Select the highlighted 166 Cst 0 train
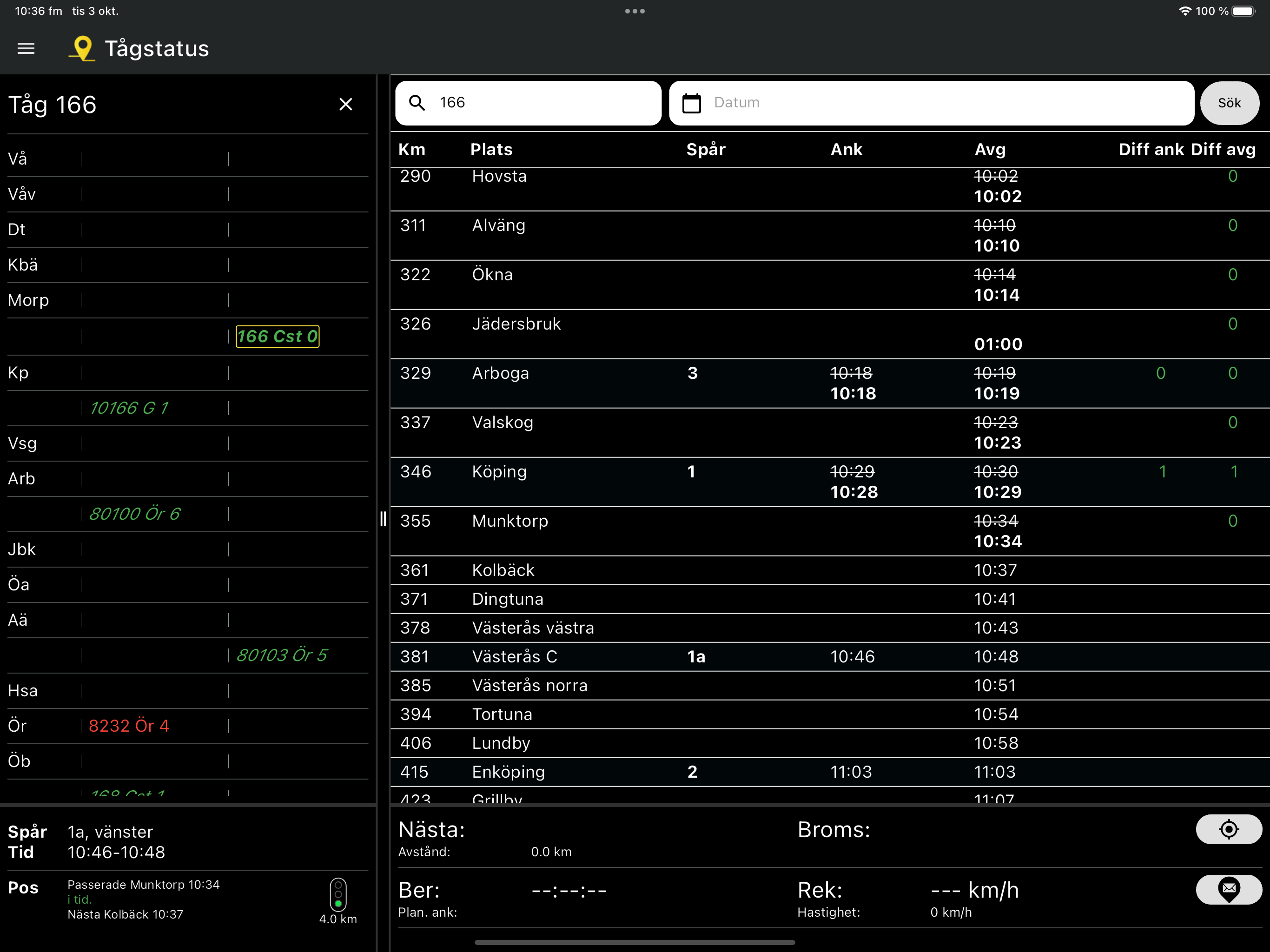Screen dimensions: 1270x952 (278, 337)
